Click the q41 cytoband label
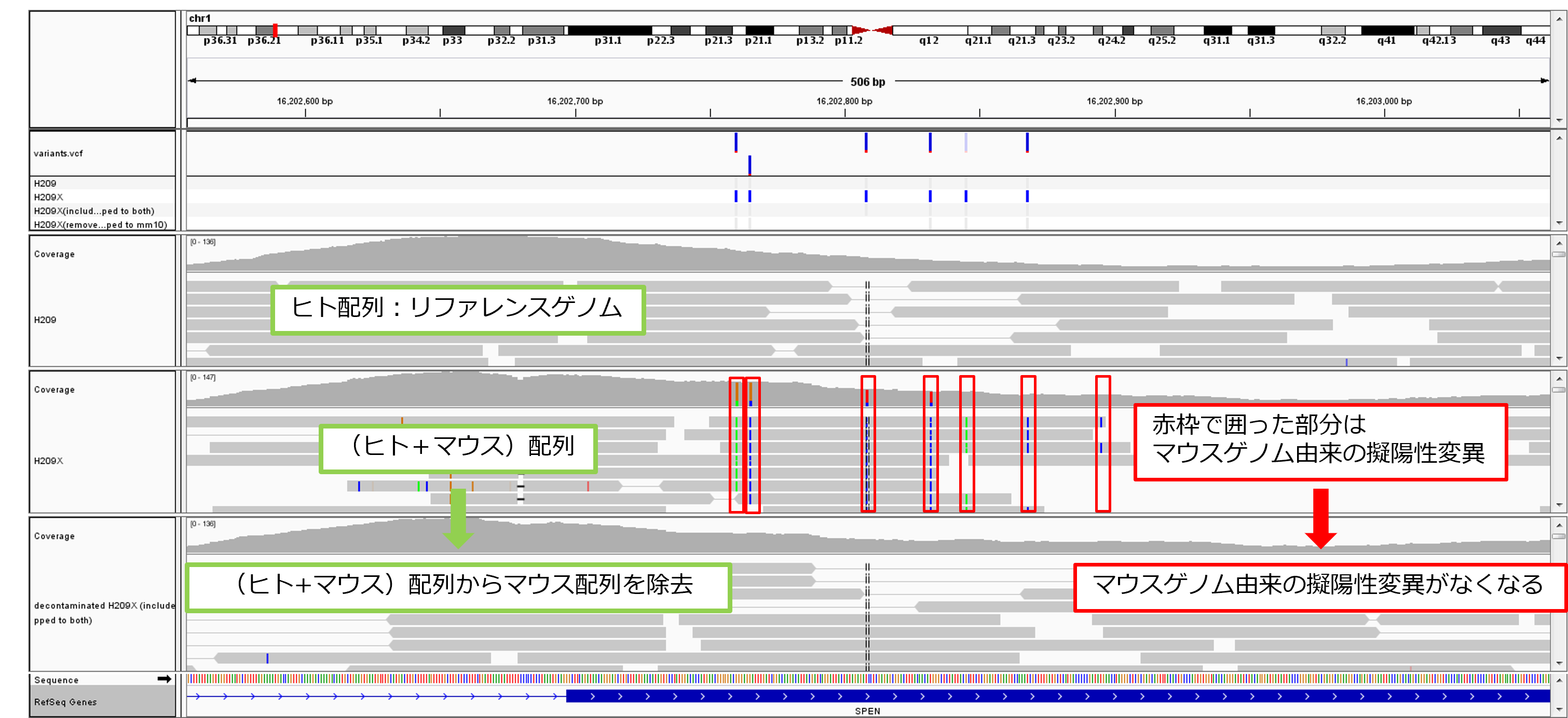 click(1386, 41)
